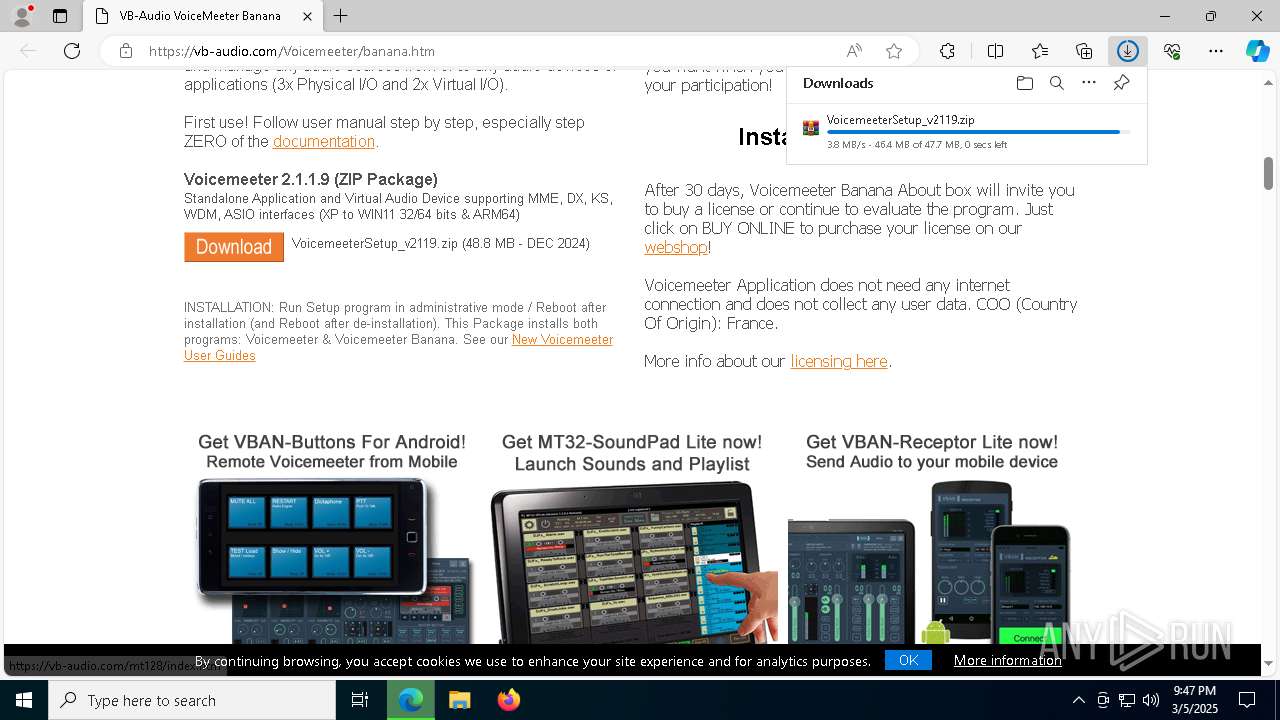
Task: Open the More information cookie link
Action: [1008, 660]
